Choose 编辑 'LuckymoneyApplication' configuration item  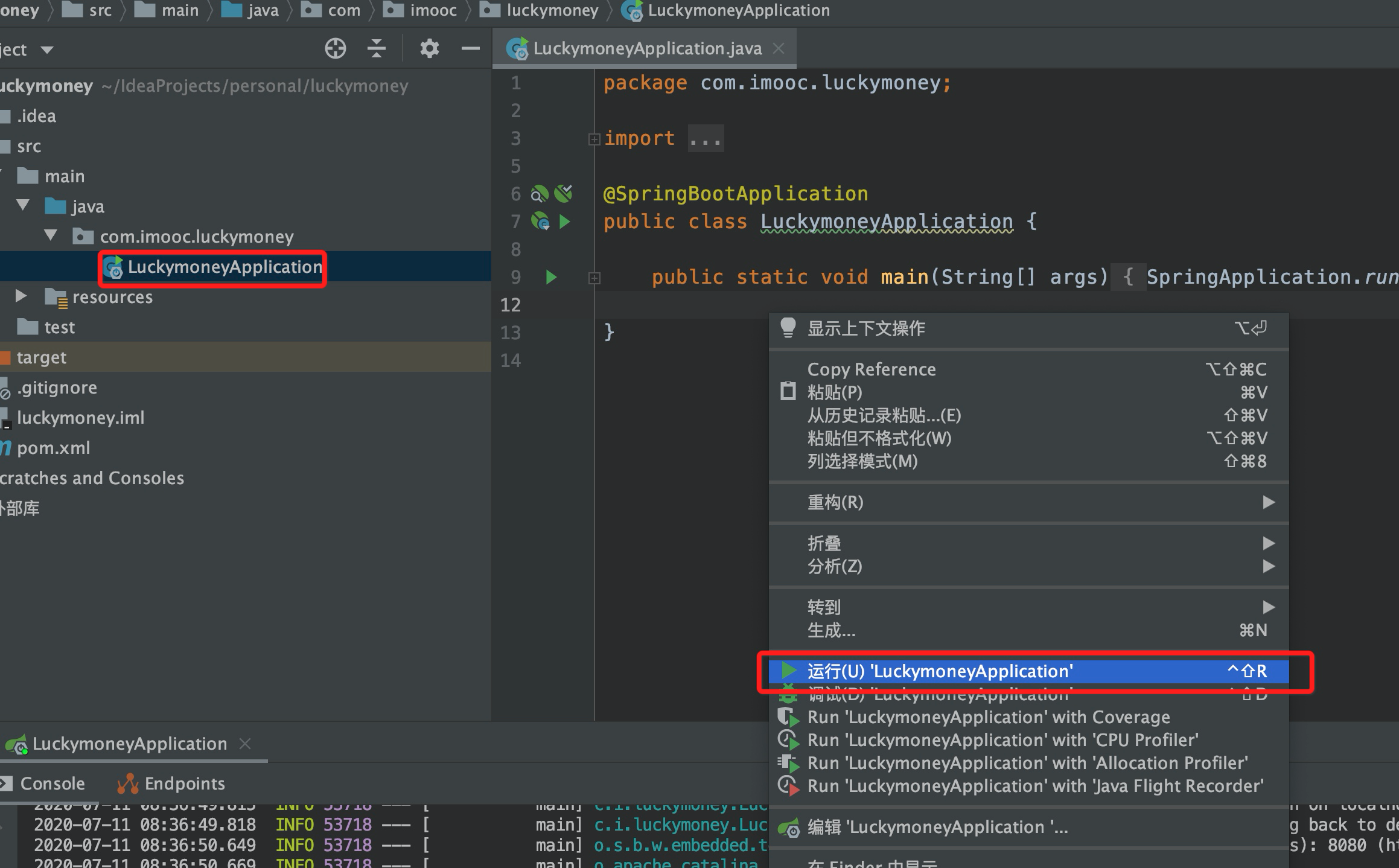1029,827
